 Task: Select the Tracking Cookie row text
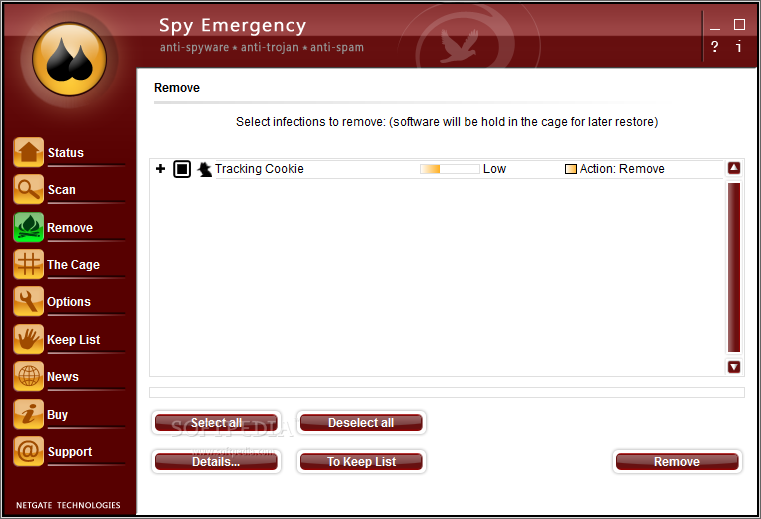pos(259,169)
